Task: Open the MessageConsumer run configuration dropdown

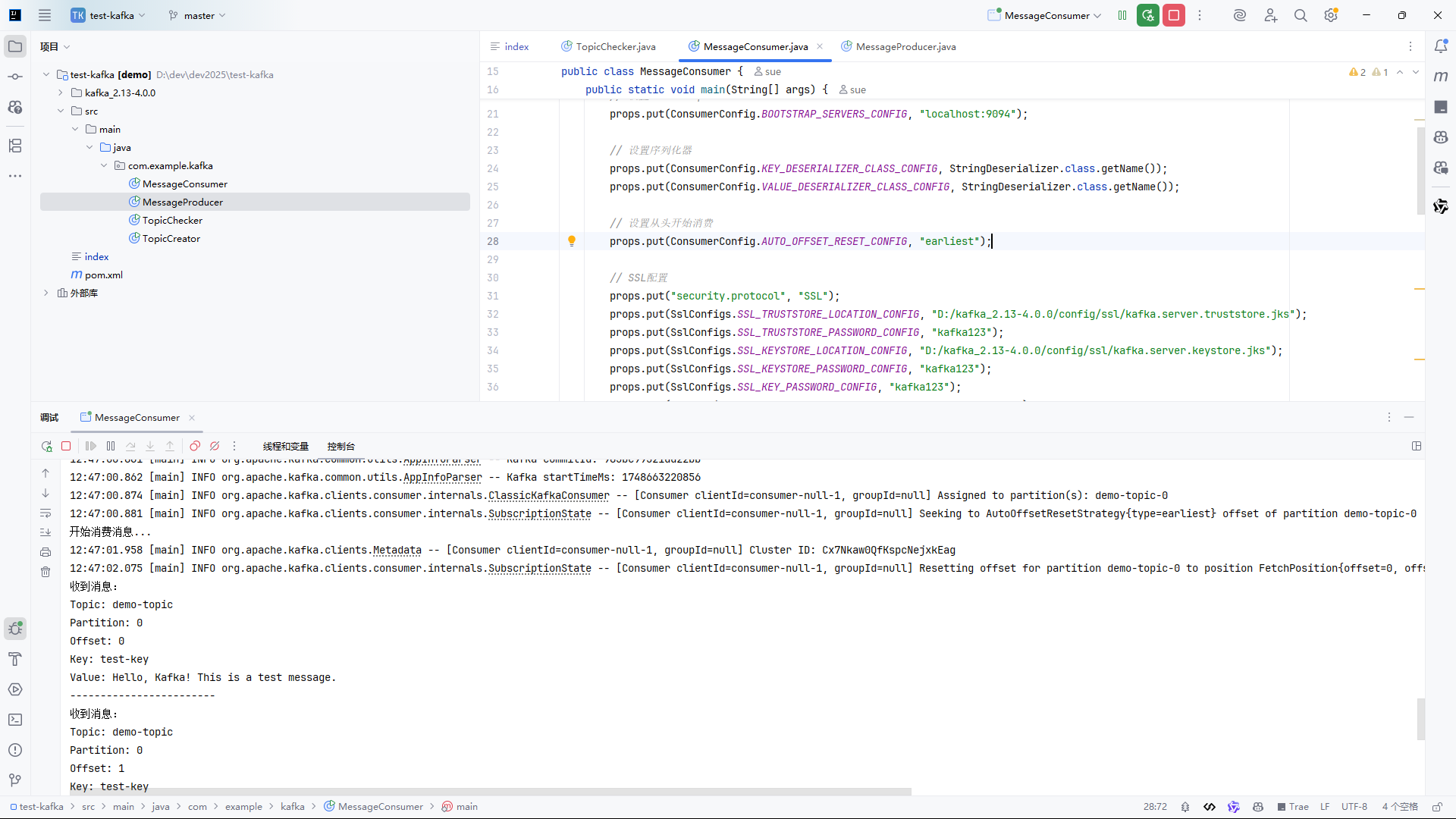Action: (1044, 15)
